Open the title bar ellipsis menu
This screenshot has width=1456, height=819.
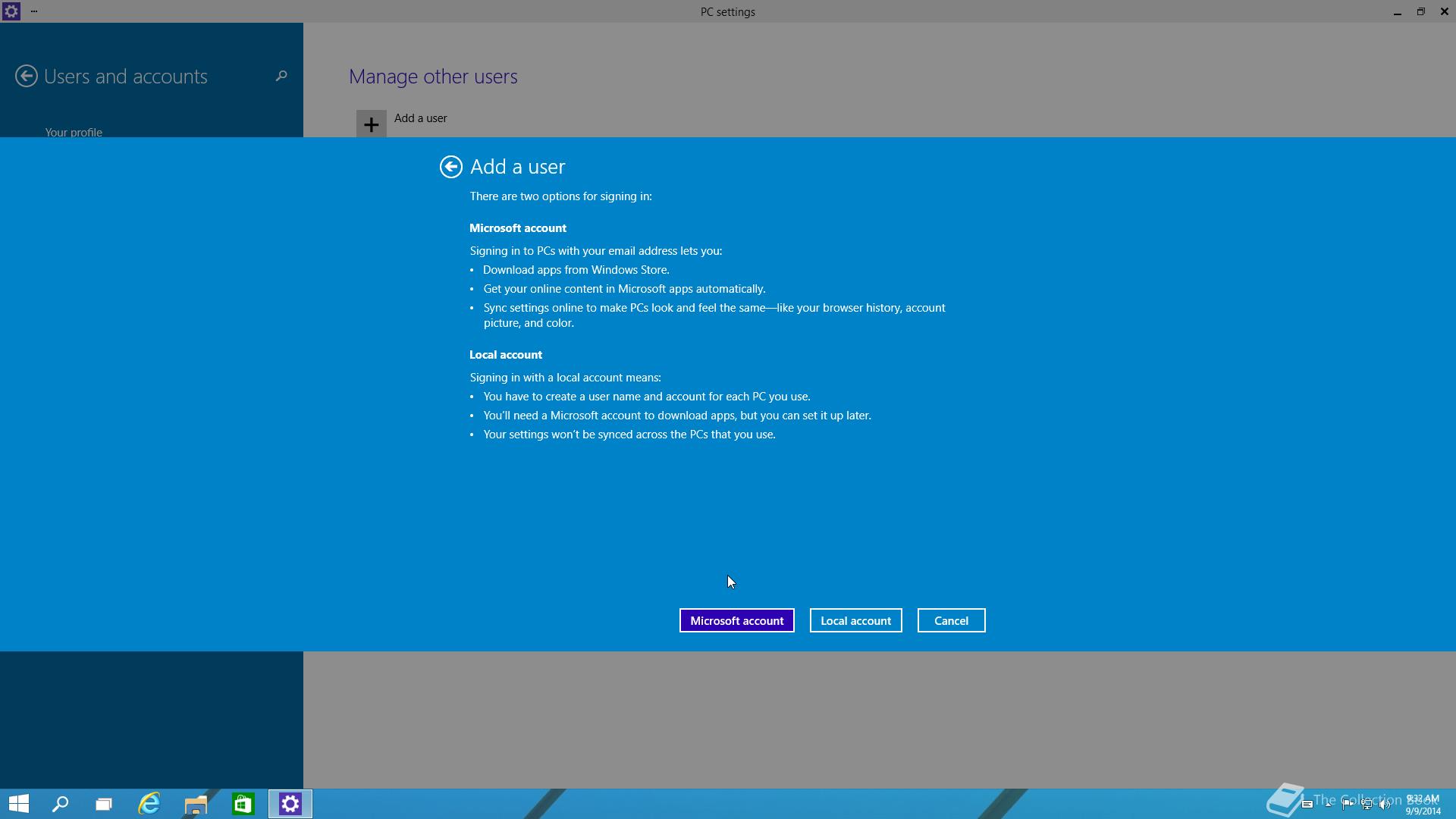pyautogui.click(x=34, y=11)
